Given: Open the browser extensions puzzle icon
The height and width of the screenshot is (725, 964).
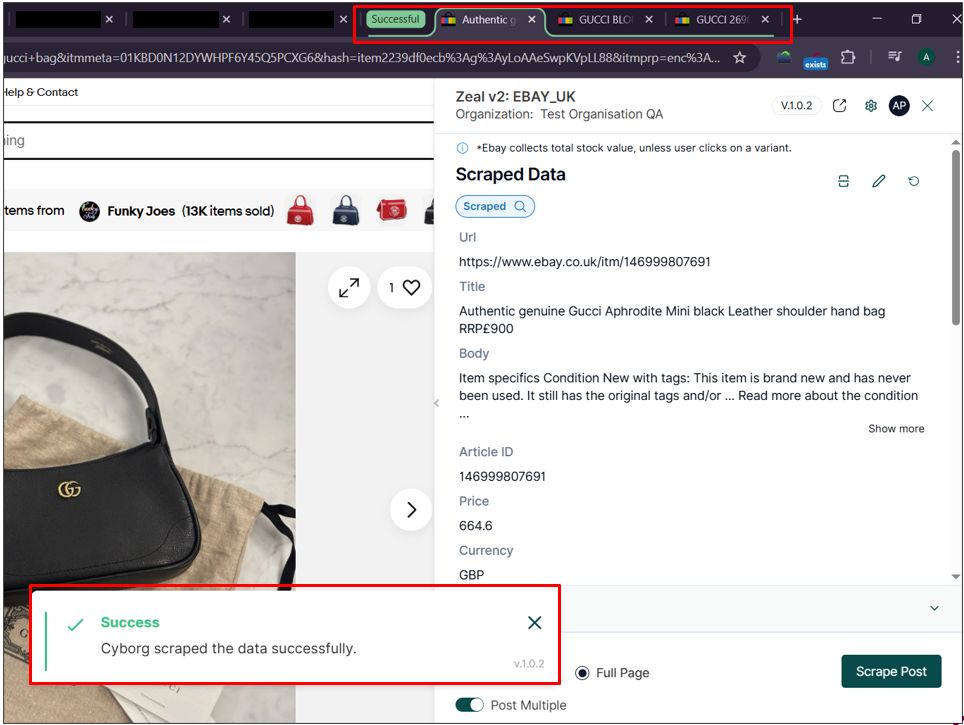Looking at the screenshot, I should (x=848, y=57).
